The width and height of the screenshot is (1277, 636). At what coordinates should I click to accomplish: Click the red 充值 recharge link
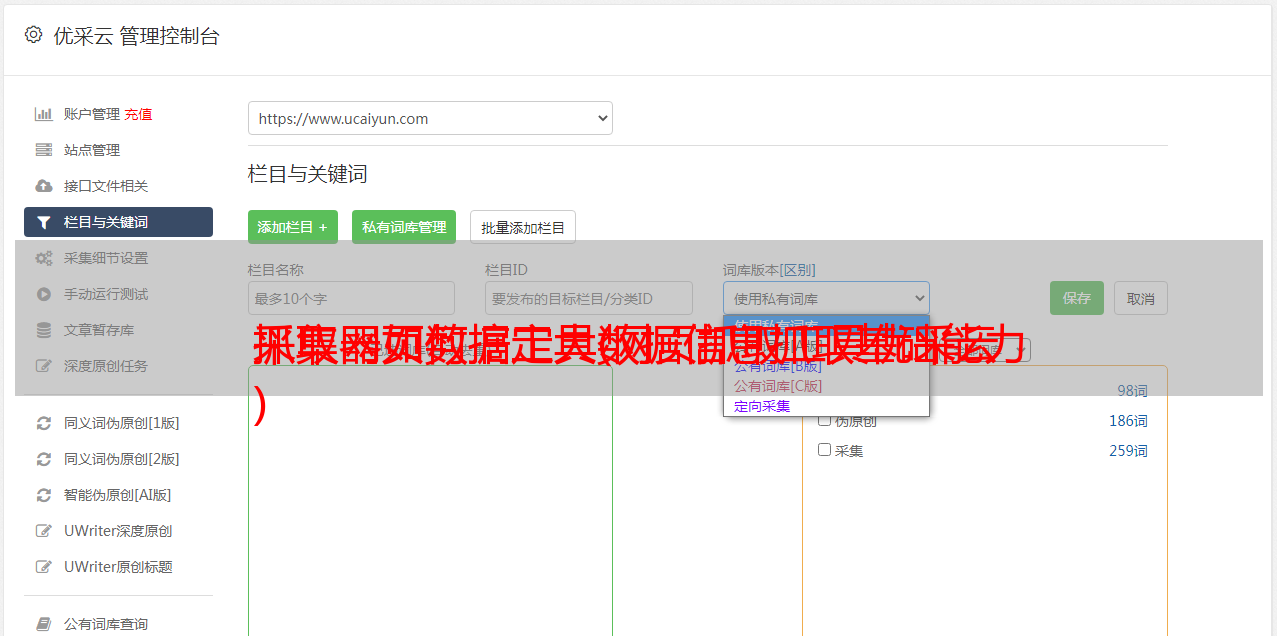coord(138,114)
